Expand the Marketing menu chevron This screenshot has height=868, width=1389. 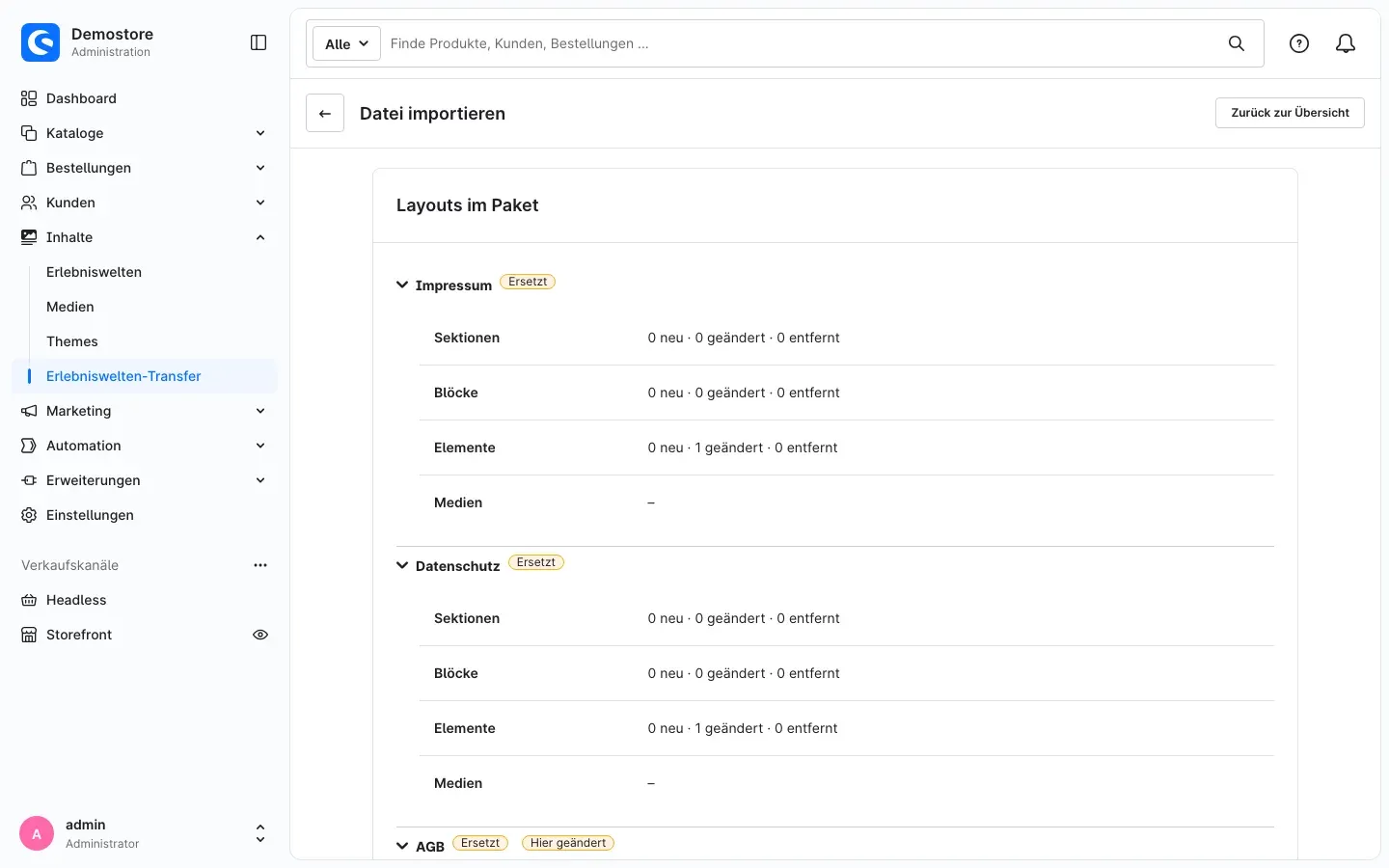click(x=260, y=411)
